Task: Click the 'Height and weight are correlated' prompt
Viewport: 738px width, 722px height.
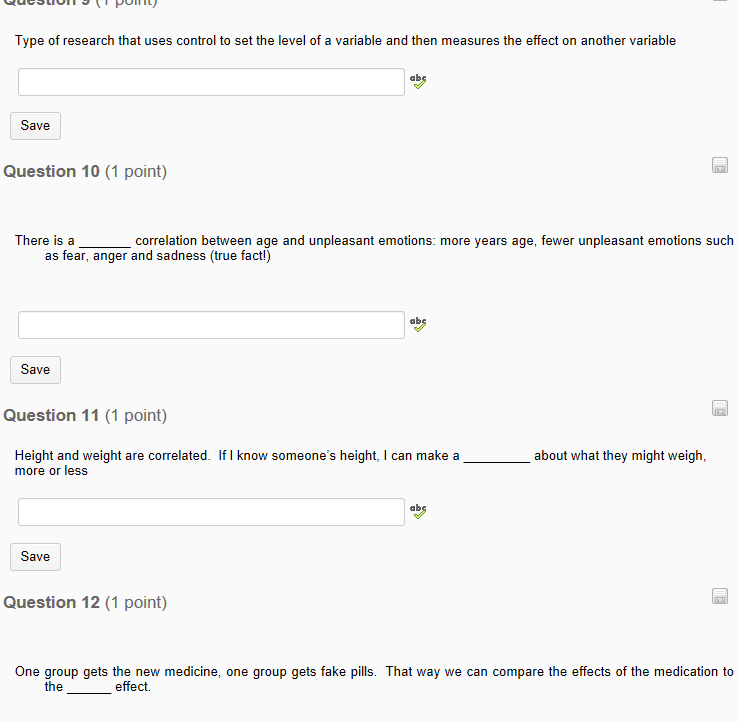Action: [x=361, y=463]
